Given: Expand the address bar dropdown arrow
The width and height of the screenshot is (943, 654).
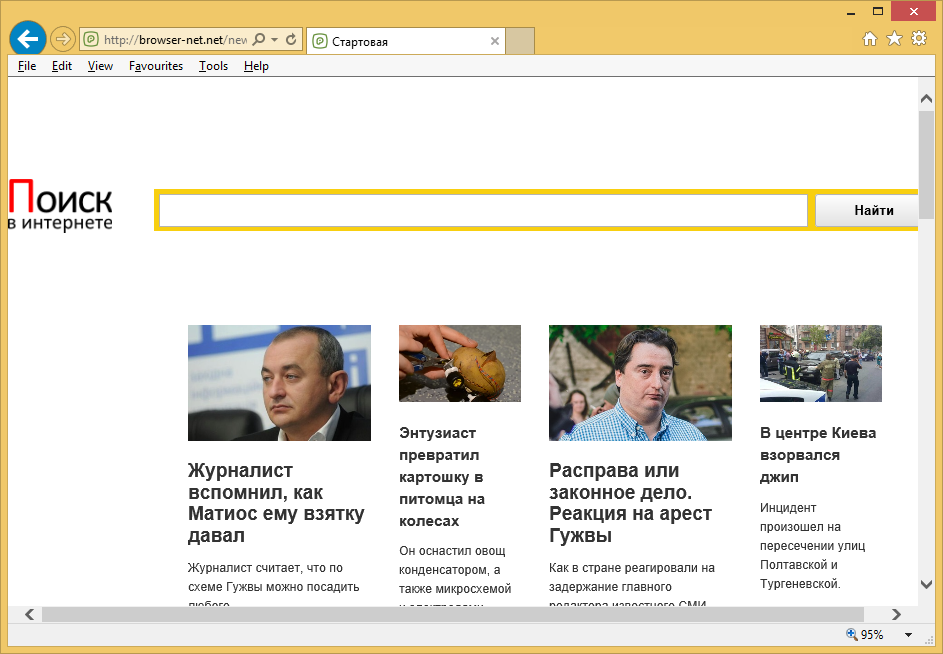Looking at the screenshot, I should tap(274, 40).
